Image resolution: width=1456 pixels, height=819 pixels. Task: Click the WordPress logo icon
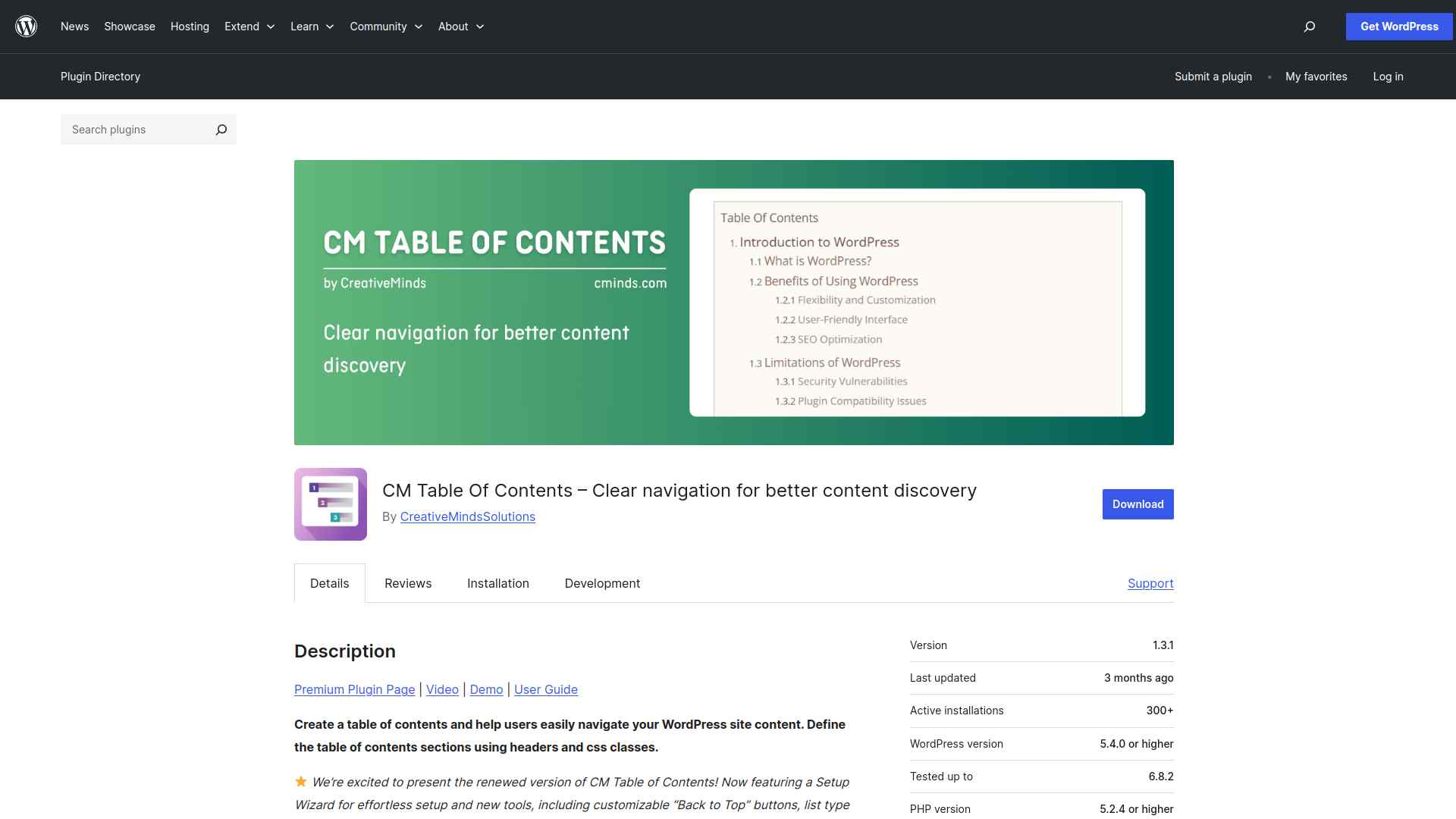coord(27,27)
